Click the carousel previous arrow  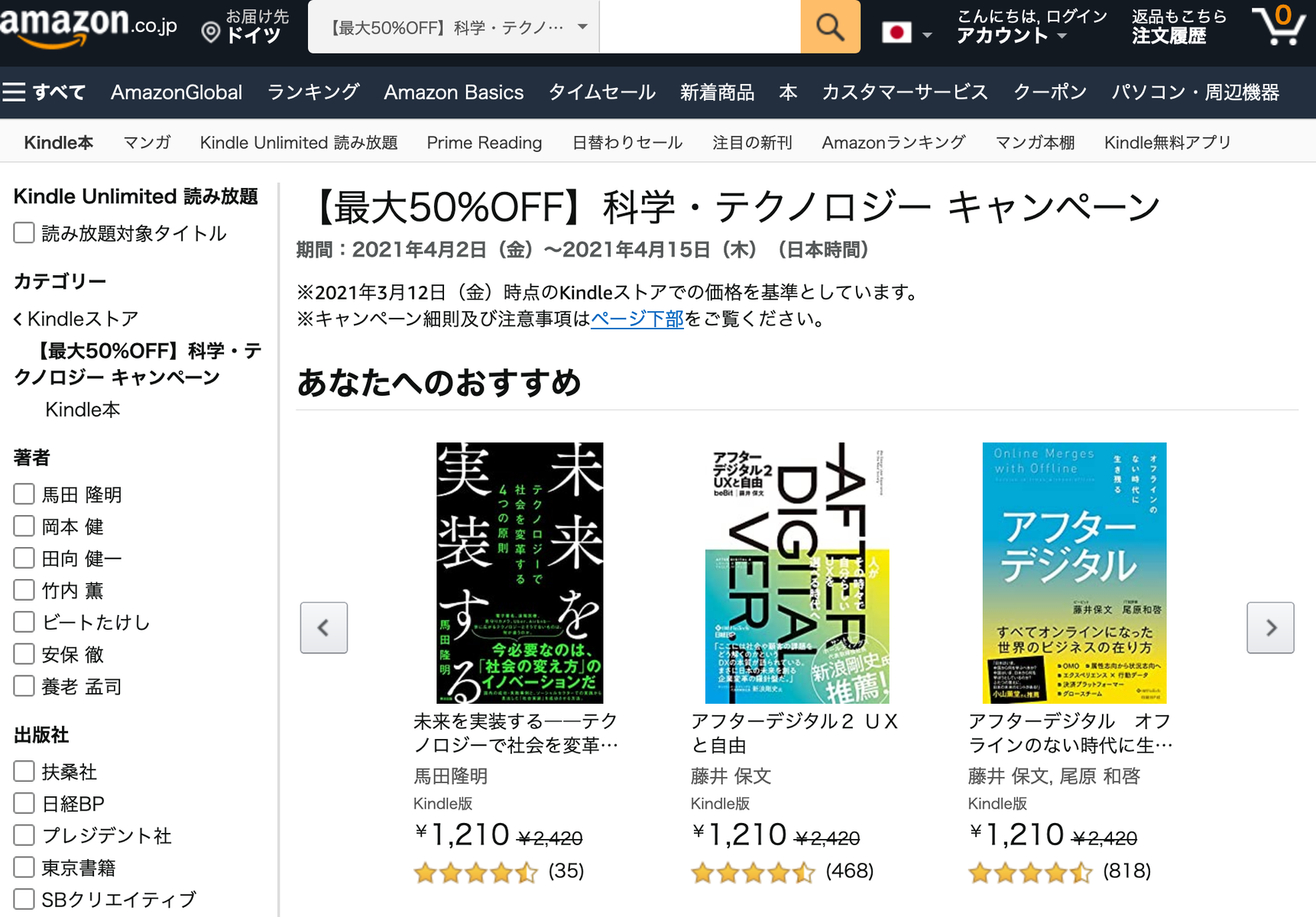pyautogui.click(x=324, y=627)
